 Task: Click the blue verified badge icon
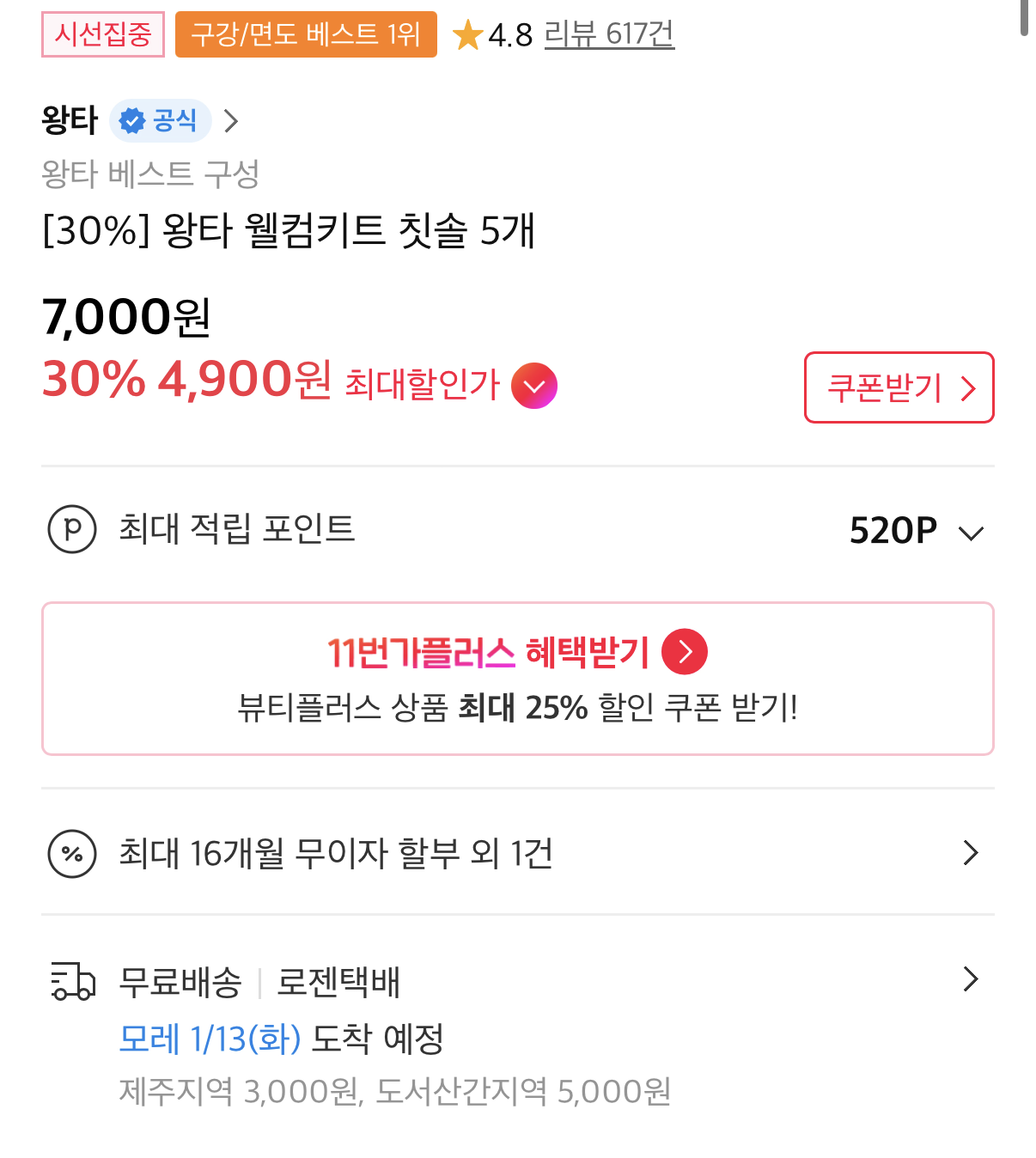pos(132,121)
